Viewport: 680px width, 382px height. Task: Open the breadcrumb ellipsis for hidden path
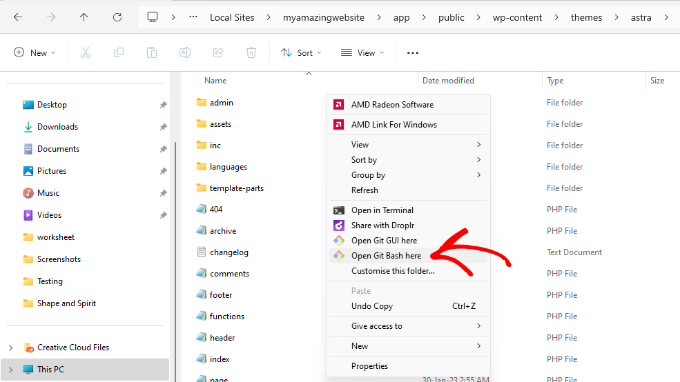pyautogui.click(x=193, y=17)
